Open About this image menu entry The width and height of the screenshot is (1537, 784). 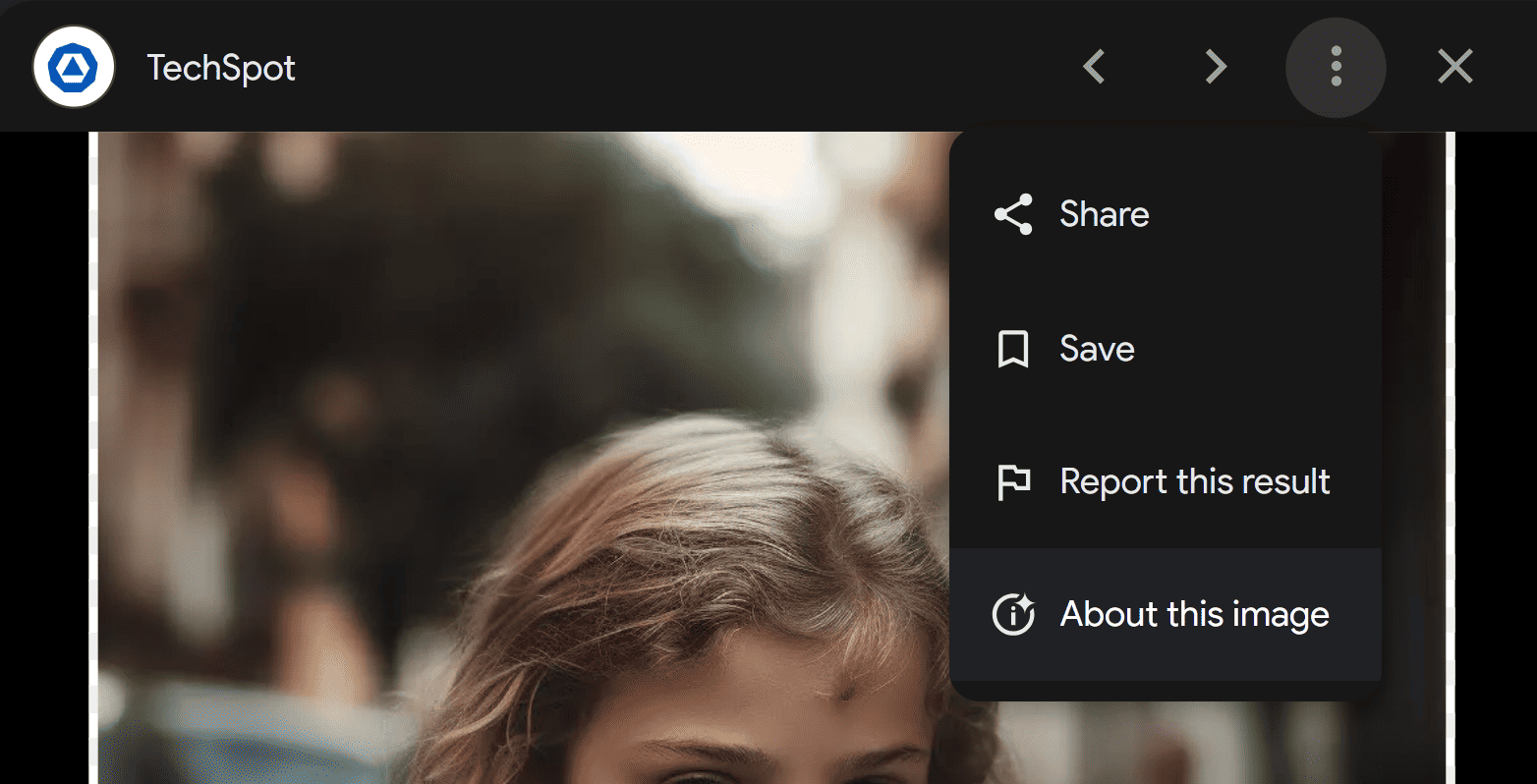pos(1166,615)
